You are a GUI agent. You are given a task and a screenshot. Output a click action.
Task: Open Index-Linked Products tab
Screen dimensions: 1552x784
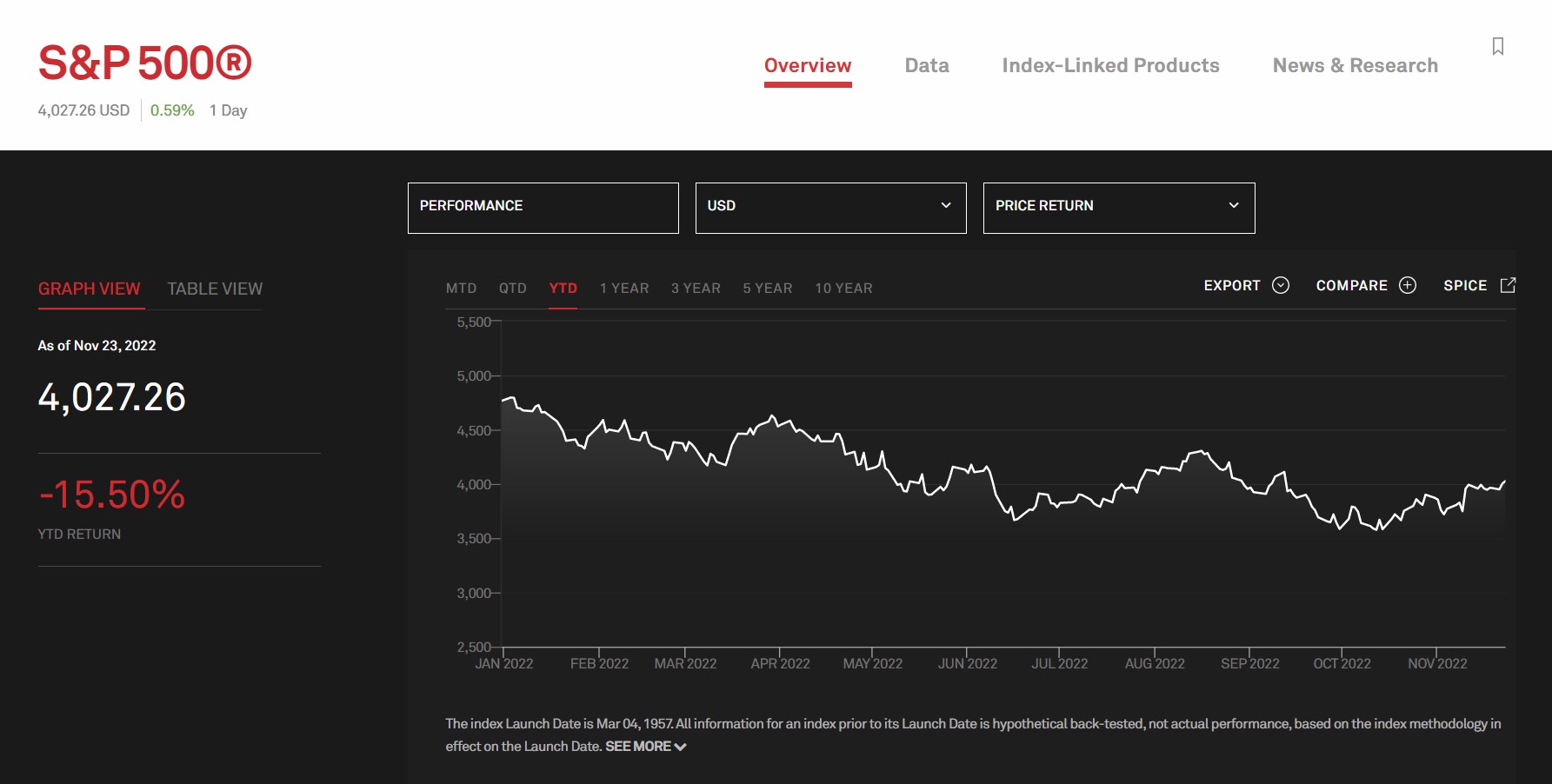[1110, 66]
